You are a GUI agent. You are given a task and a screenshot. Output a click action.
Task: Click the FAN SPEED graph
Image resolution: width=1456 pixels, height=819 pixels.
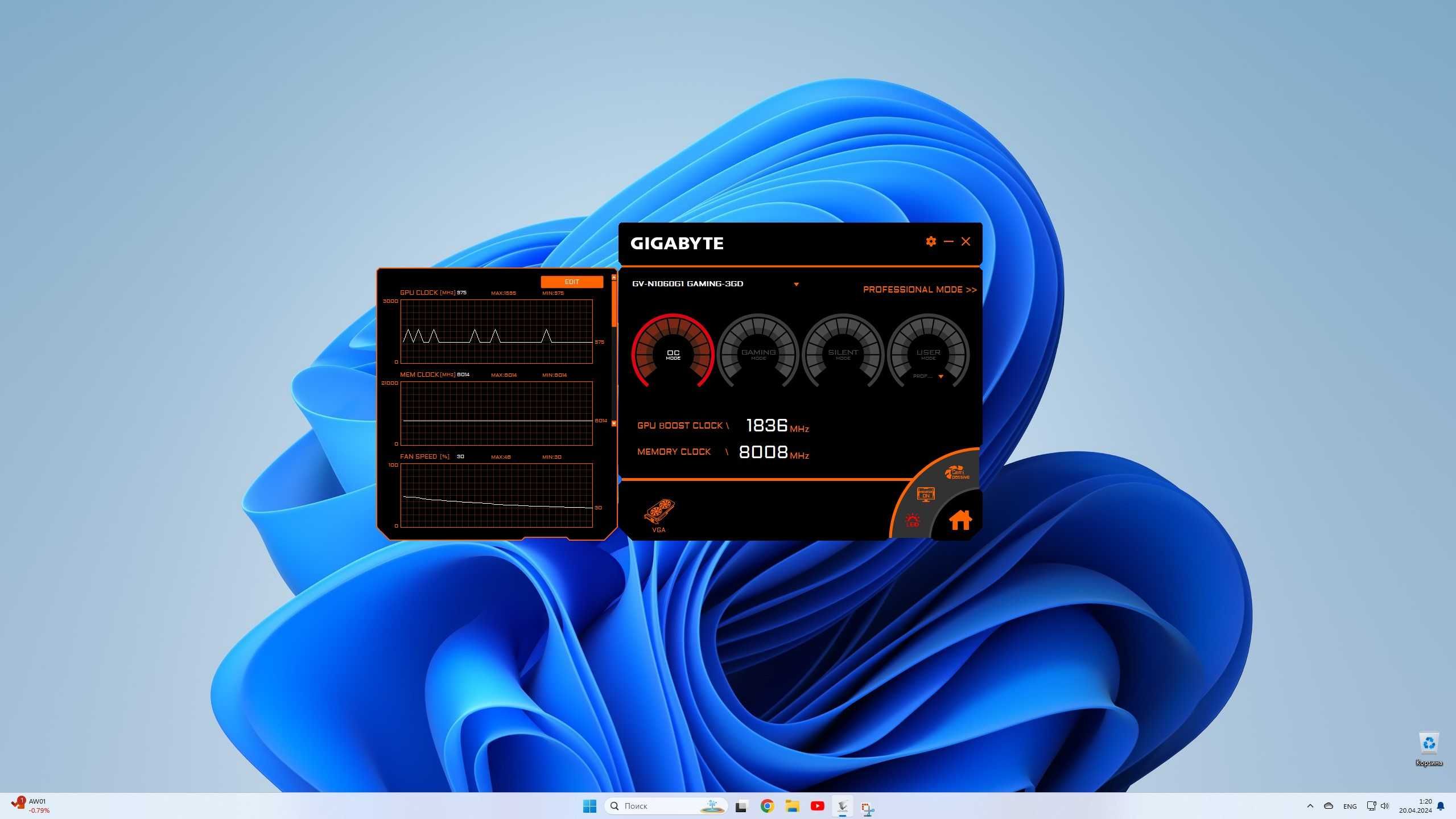(x=496, y=495)
